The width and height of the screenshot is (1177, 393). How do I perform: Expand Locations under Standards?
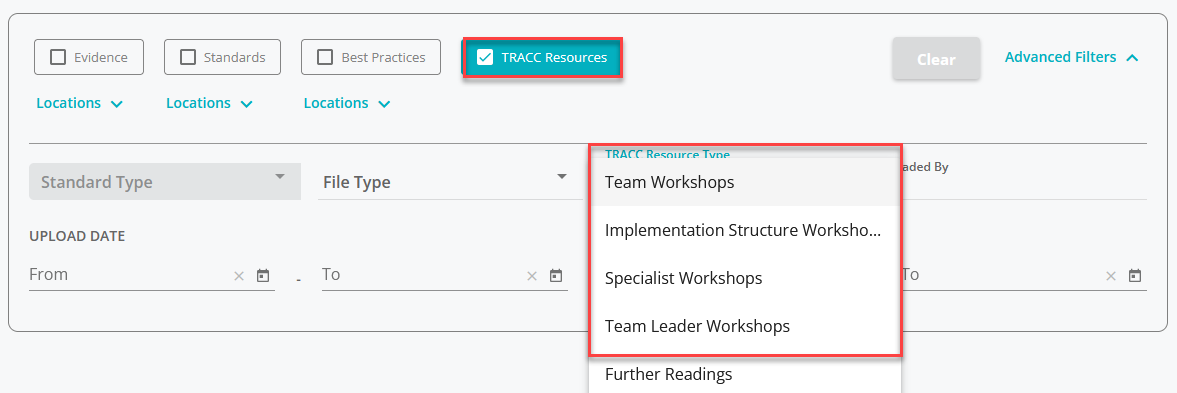coord(209,103)
